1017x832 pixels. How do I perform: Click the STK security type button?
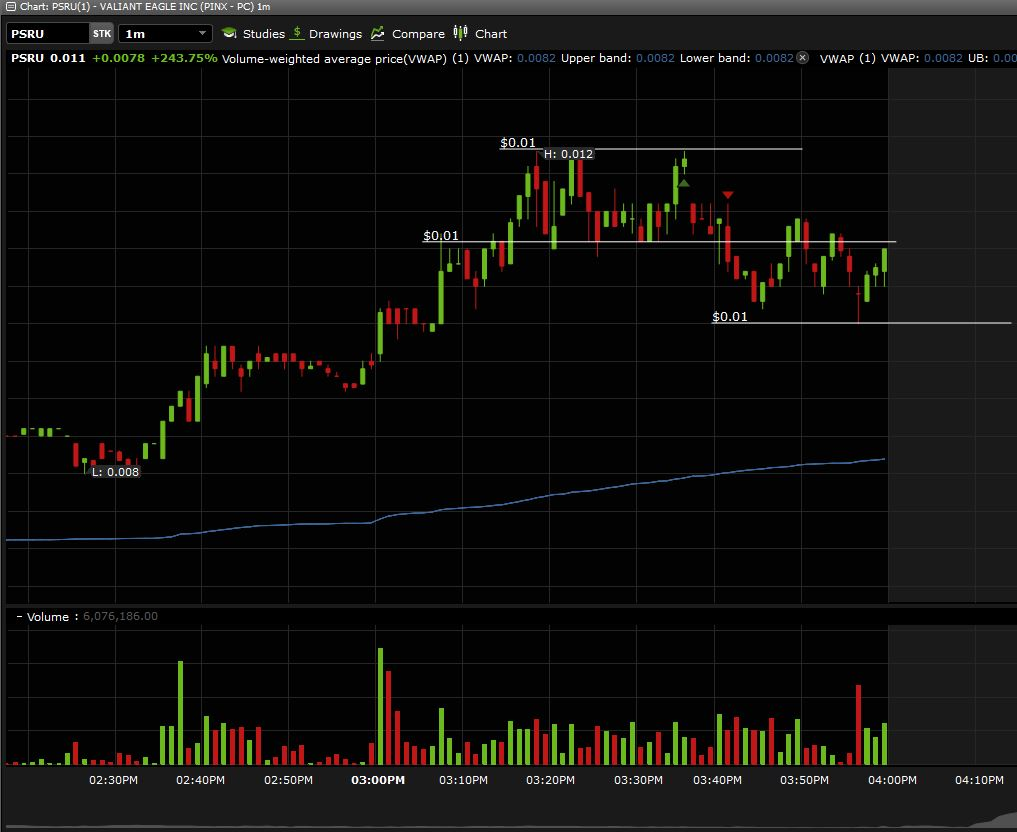102,34
